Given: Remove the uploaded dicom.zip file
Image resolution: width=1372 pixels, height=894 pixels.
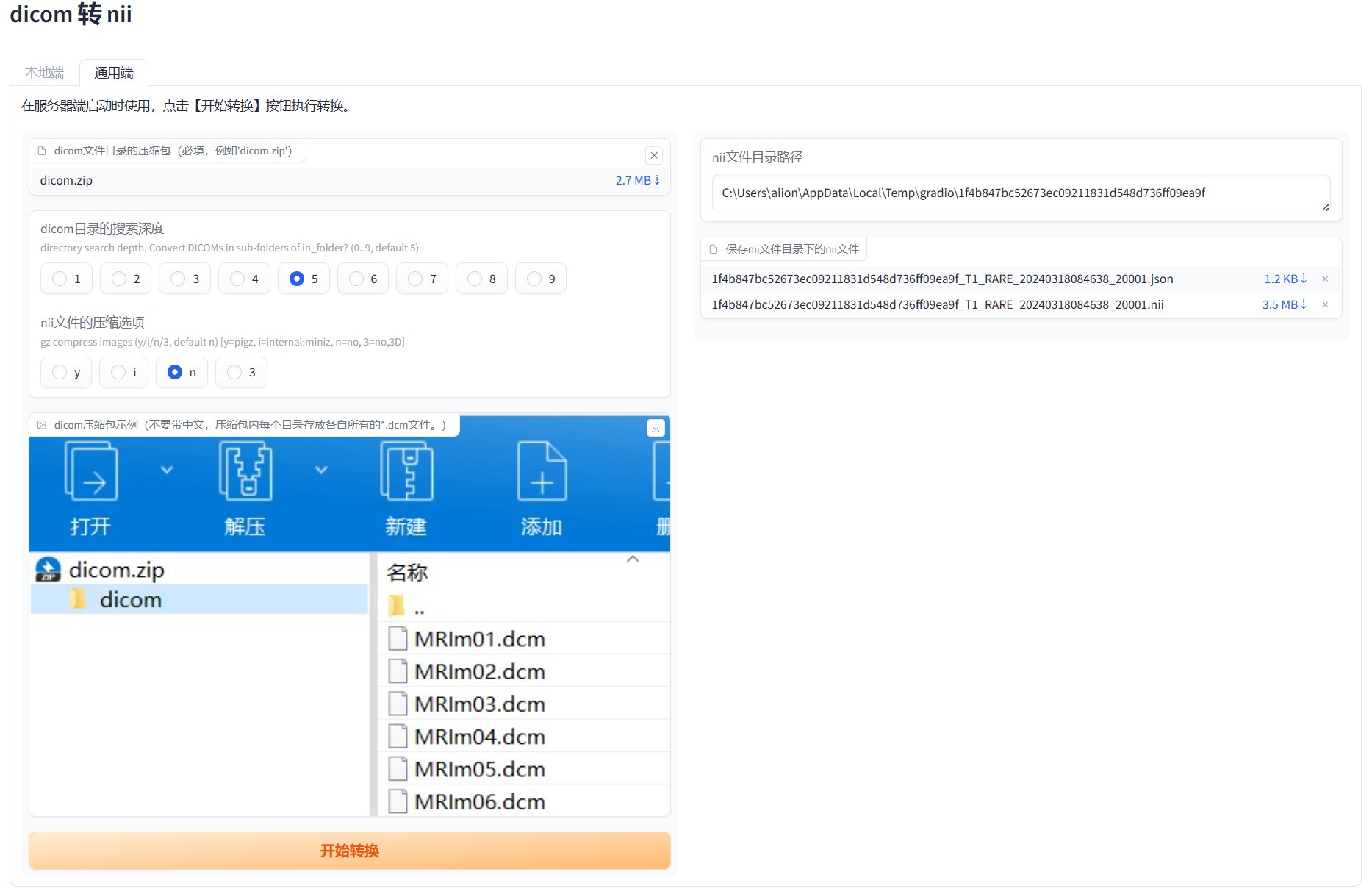Looking at the screenshot, I should [653, 155].
